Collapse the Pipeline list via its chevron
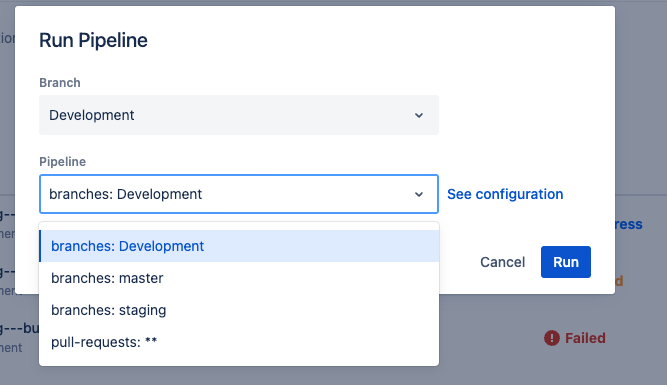 click(x=419, y=194)
